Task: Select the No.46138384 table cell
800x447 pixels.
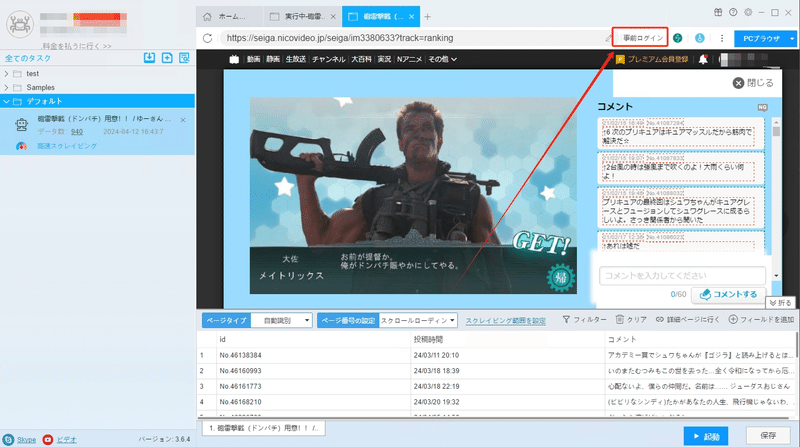Action: [314, 355]
